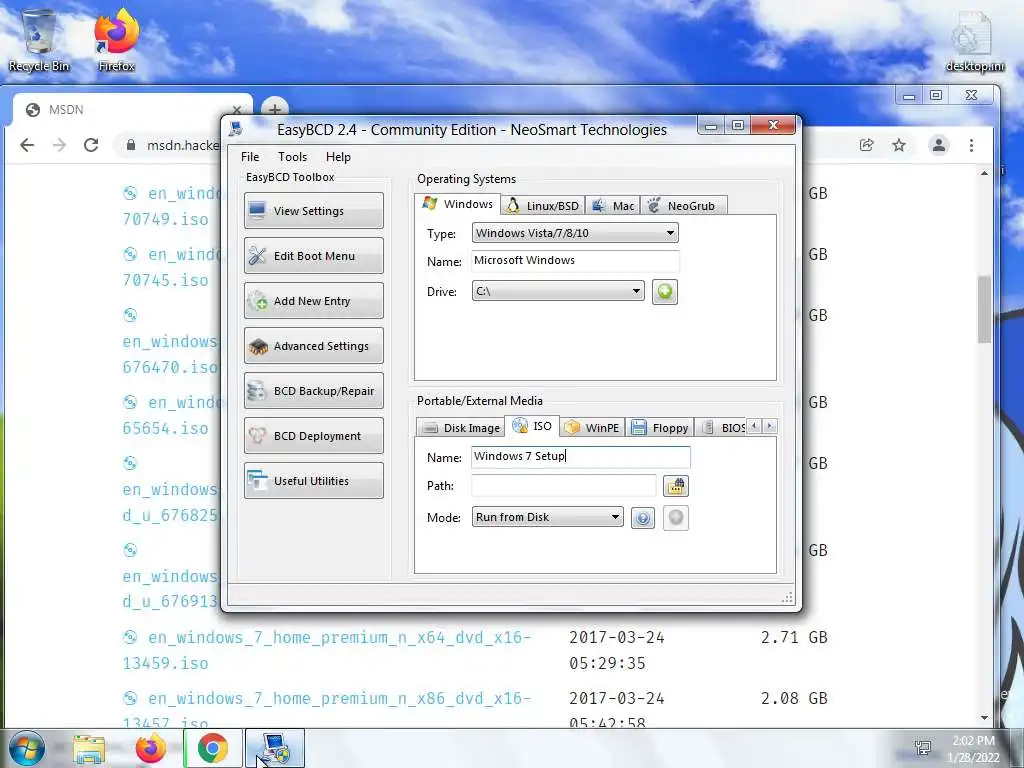Click Chrome back arrow
Screen dimensions: 1024x768
[27, 145]
